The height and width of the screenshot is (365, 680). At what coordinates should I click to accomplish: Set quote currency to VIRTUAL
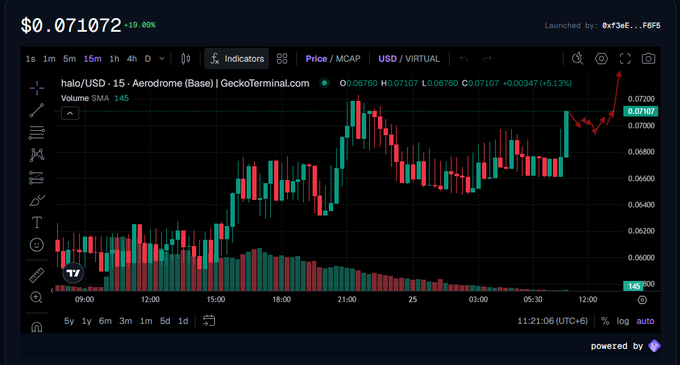pyautogui.click(x=422, y=59)
